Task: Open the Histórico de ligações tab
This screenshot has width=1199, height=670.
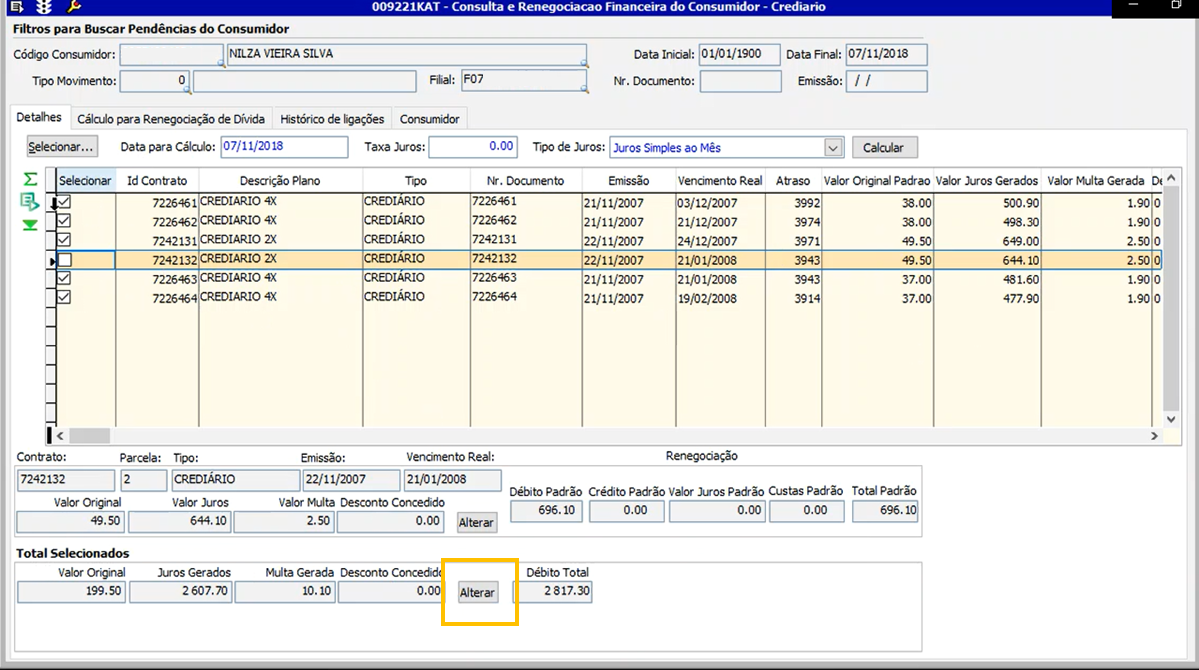Action: click(332, 119)
